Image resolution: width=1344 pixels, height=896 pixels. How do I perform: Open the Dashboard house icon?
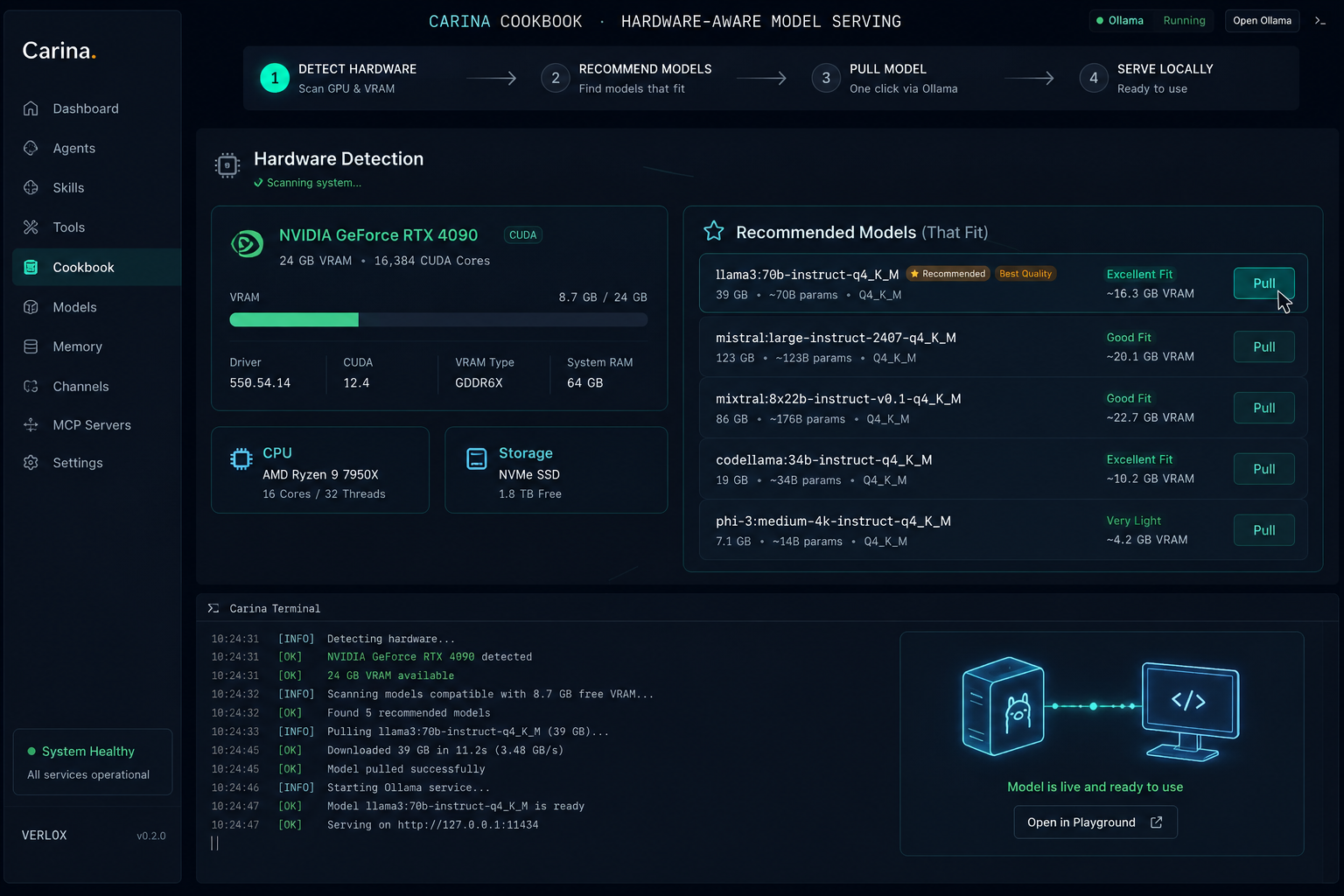[x=31, y=108]
